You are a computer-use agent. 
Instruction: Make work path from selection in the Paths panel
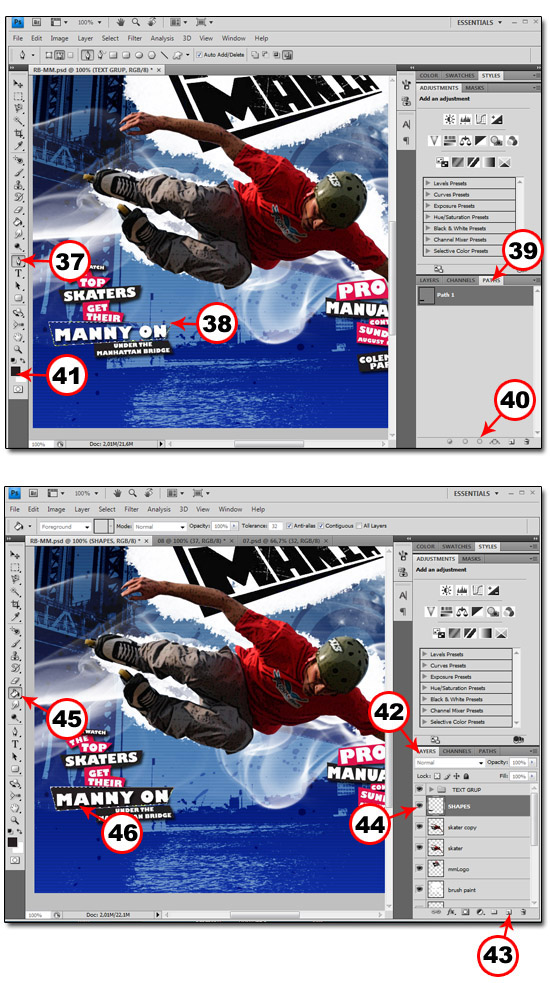tap(495, 441)
